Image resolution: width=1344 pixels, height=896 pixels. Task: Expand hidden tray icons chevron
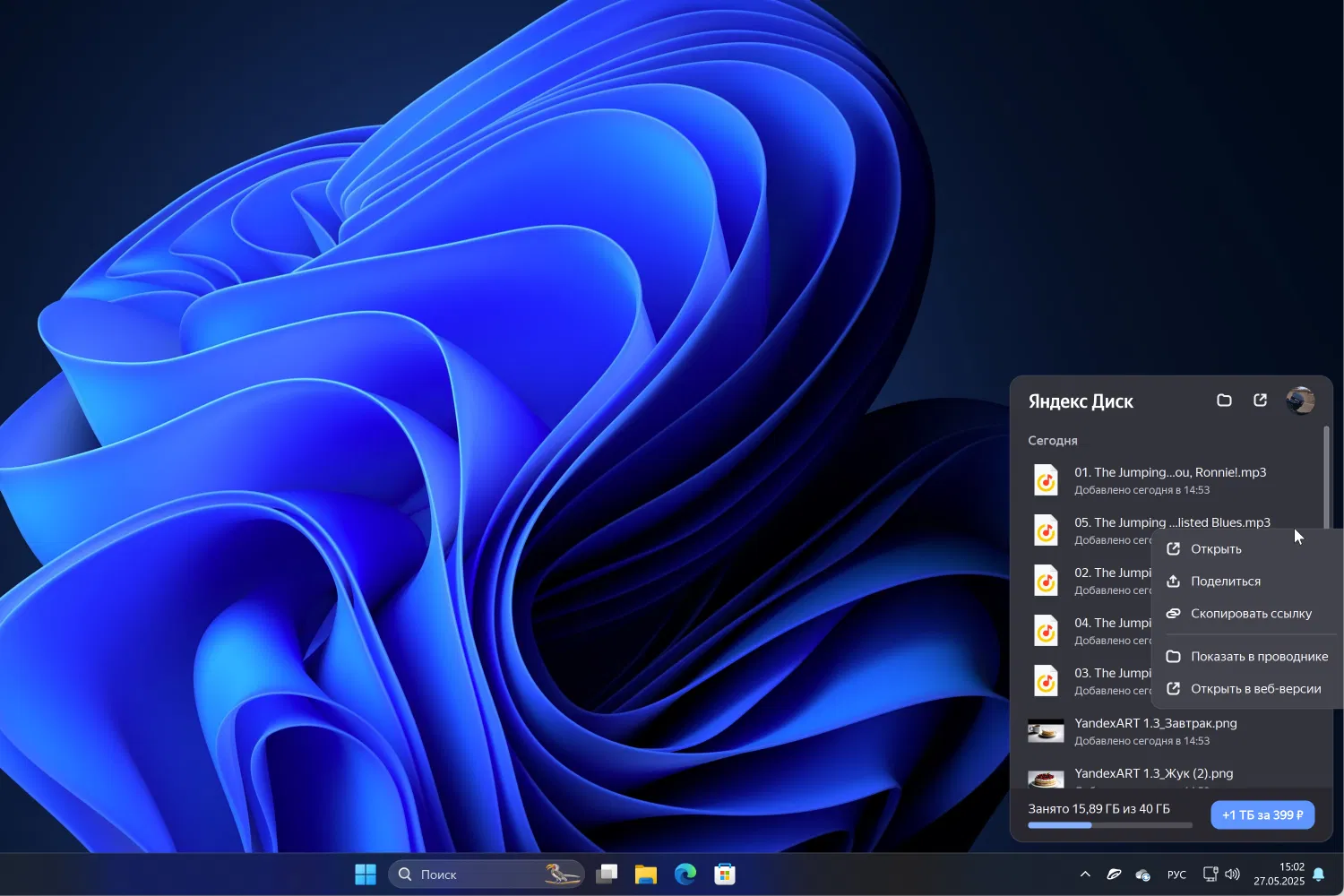(x=1085, y=874)
